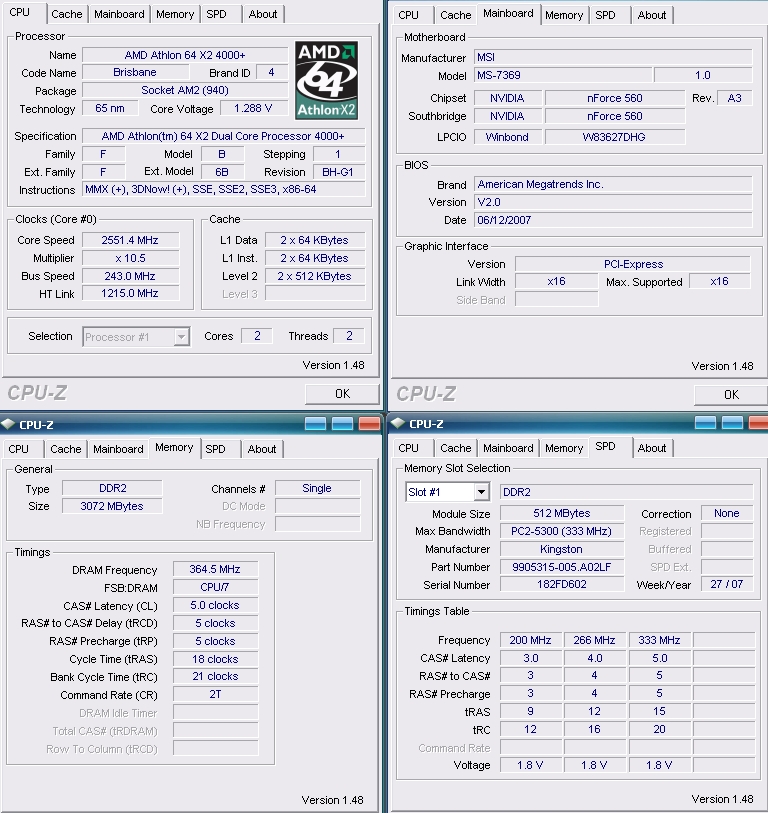768x813 pixels.
Task: Click the Bus Speed value 243.0 MHz
Action: coord(130,276)
